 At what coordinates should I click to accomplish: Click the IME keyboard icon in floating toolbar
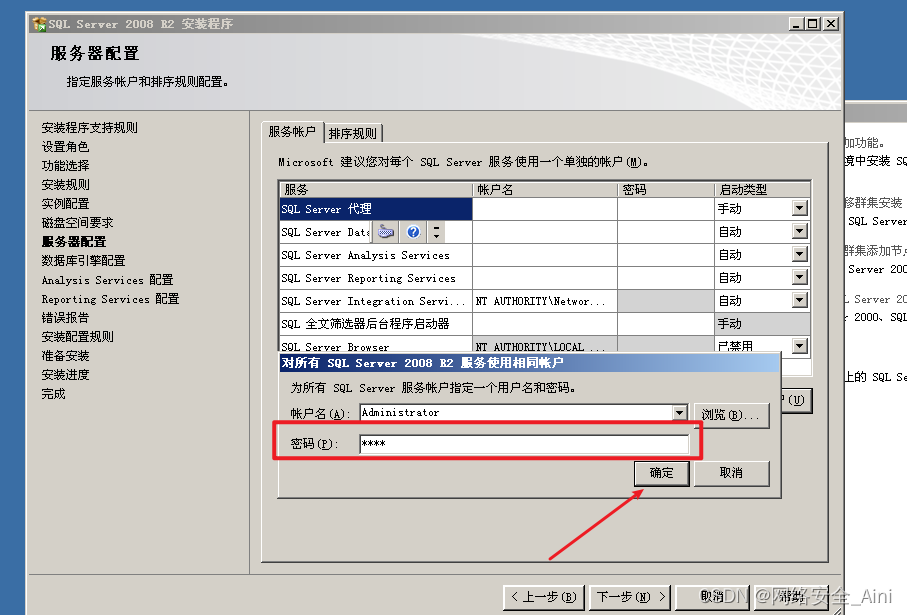tap(386, 232)
